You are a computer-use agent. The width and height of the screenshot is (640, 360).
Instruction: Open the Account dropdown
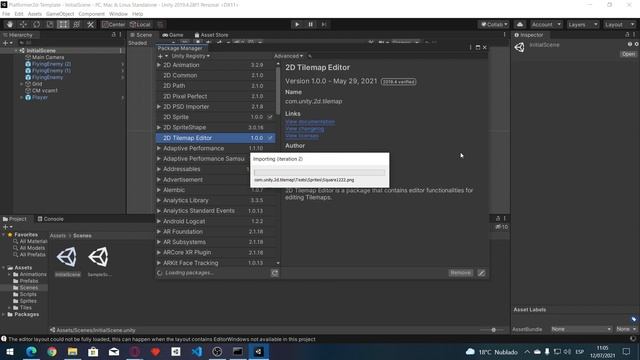pos(546,24)
